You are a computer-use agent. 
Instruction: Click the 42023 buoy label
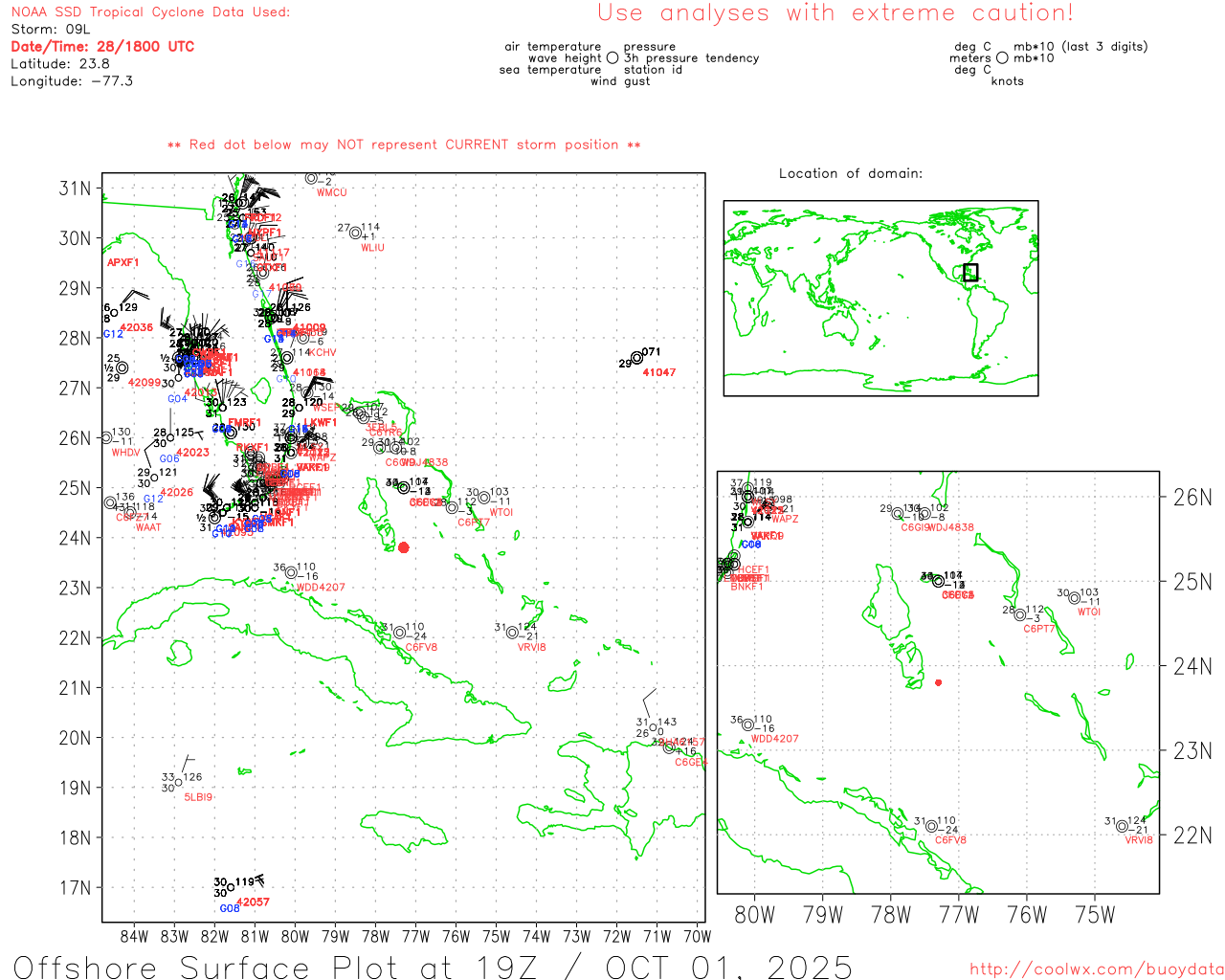pyautogui.click(x=192, y=453)
